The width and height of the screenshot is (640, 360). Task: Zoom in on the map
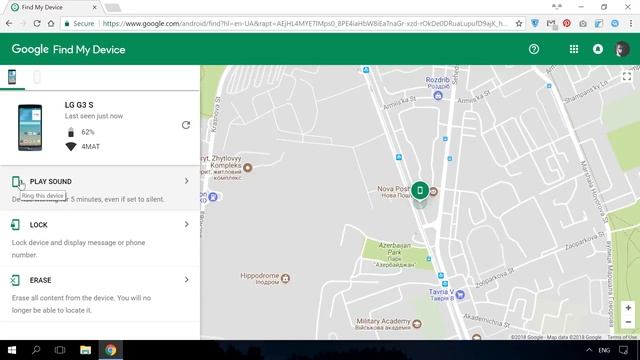coord(628,308)
